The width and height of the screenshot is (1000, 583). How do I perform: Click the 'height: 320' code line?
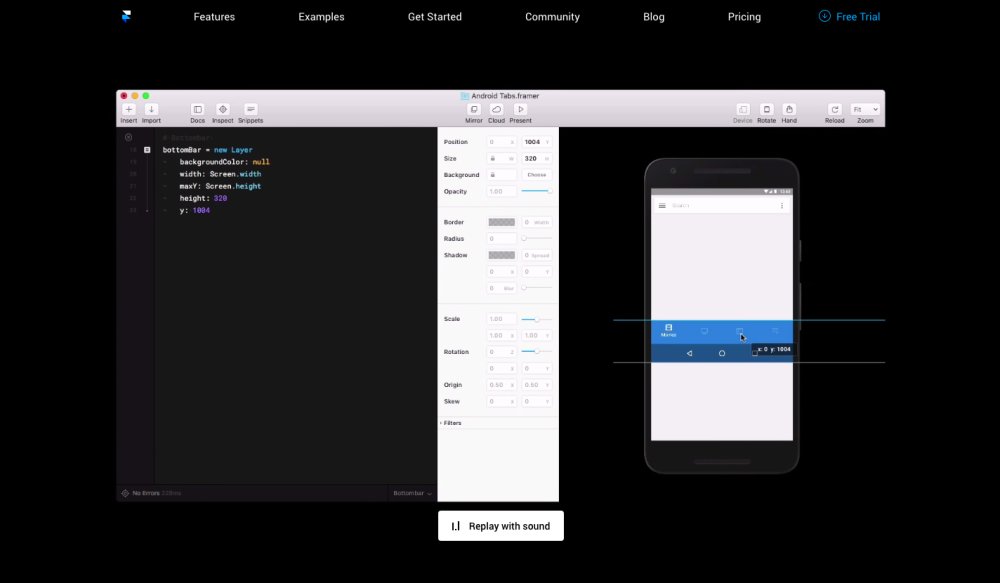pyautogui.click(x=203, y=198)
